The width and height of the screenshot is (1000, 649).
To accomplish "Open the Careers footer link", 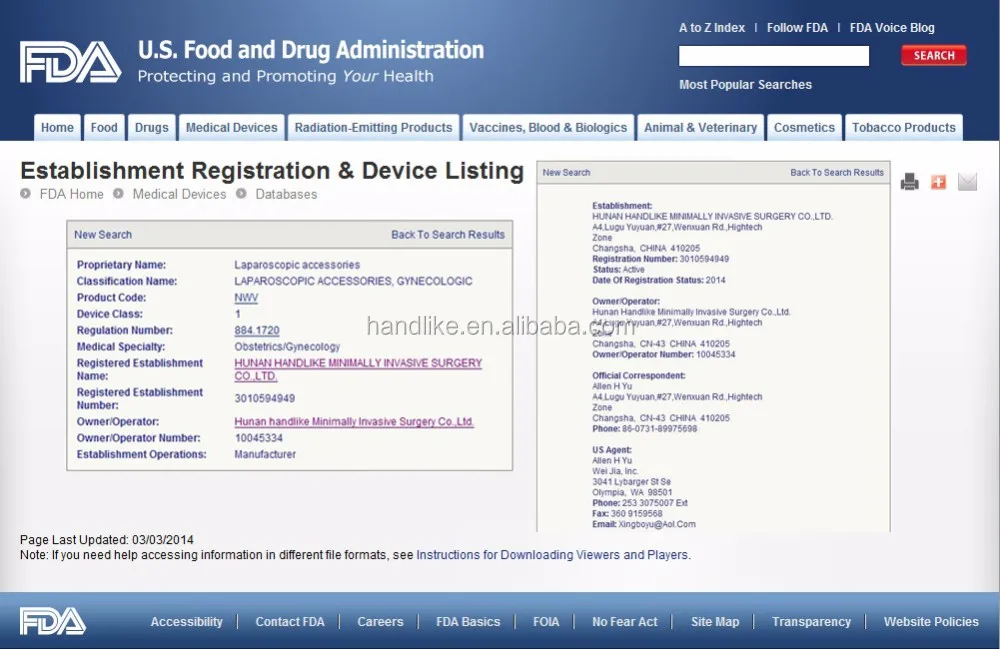I will click(x=380, y=622).
